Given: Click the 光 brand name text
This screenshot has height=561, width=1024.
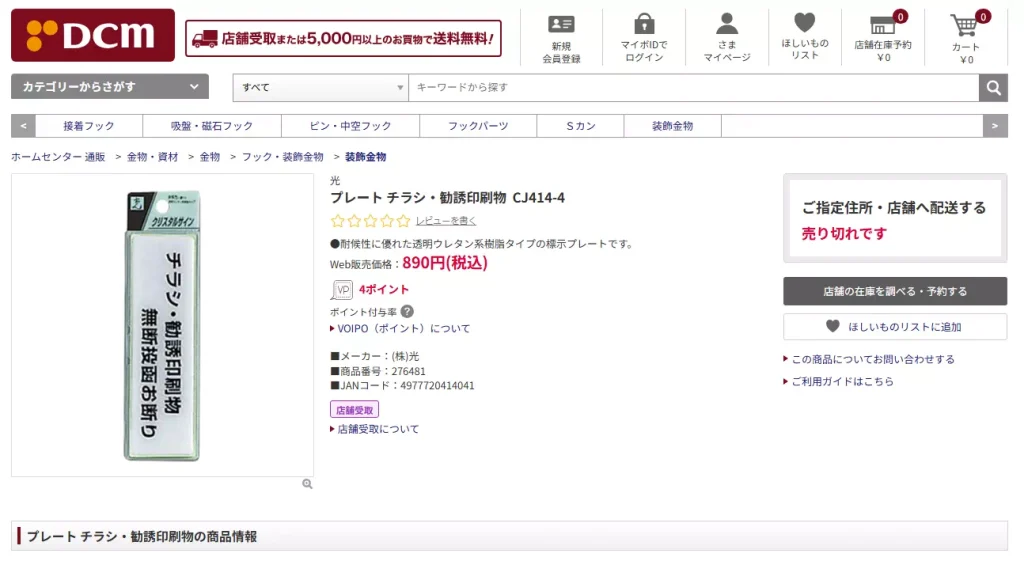Looking at the screenshot, I should [335, 181].
